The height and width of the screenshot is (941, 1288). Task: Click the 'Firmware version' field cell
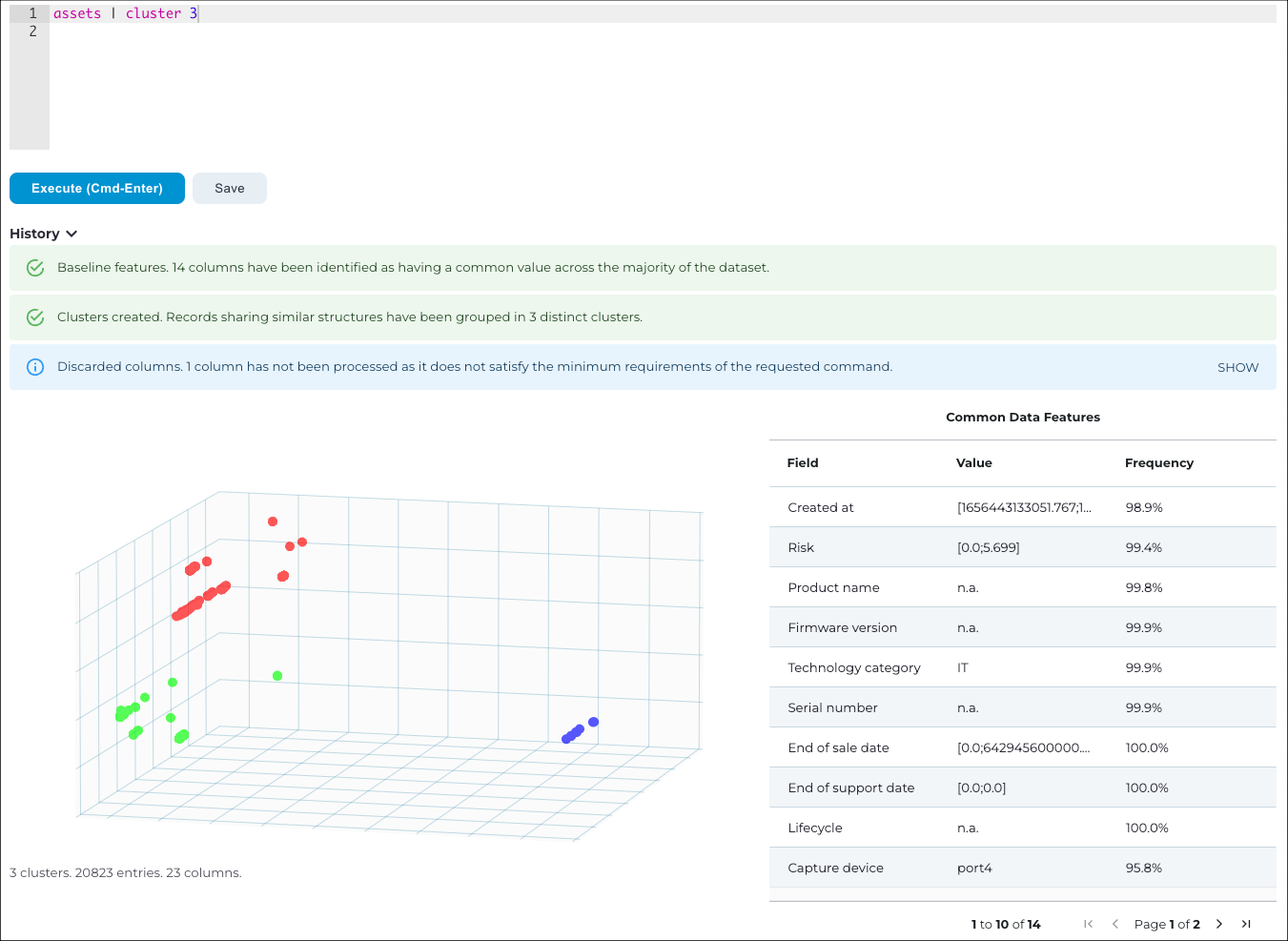point(842,627)
